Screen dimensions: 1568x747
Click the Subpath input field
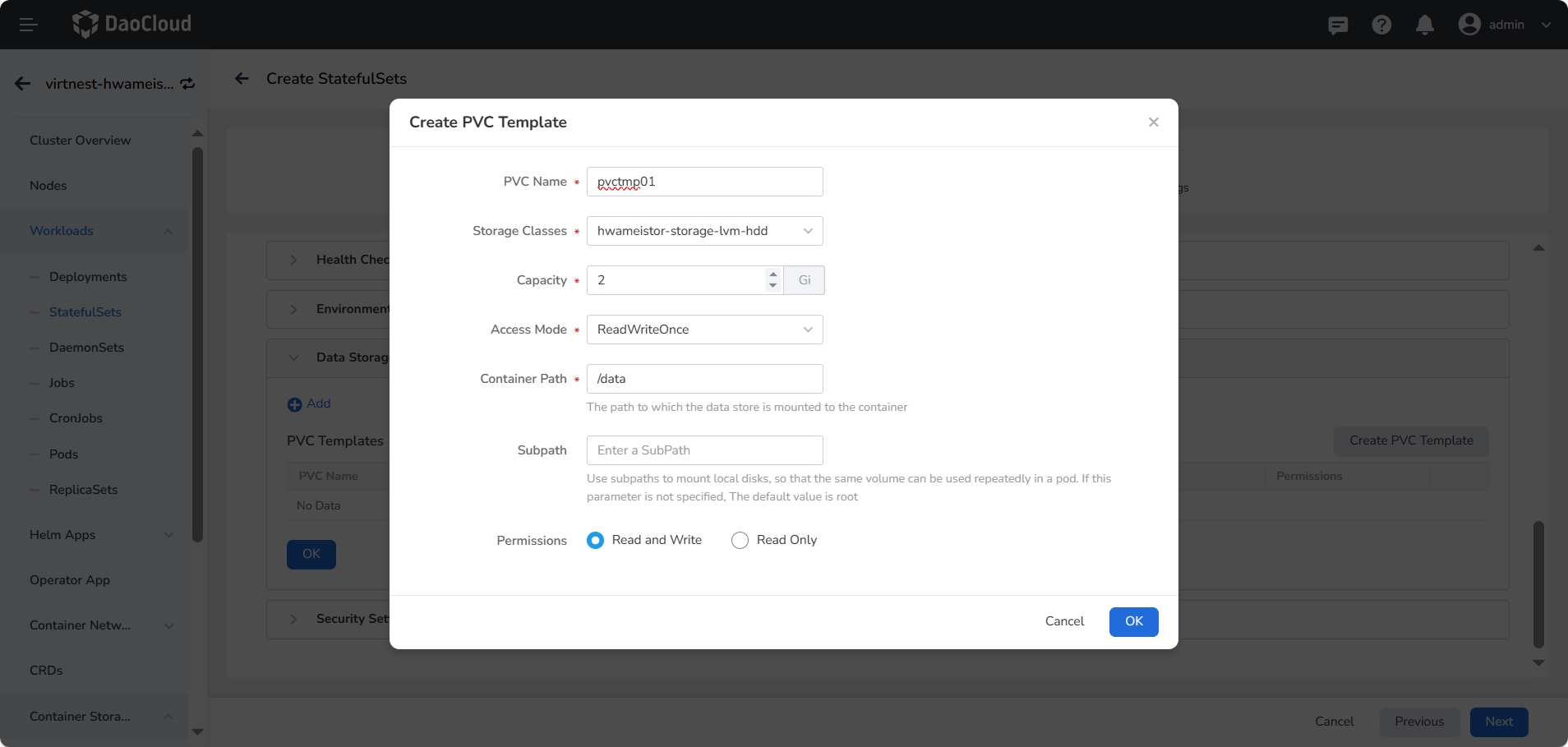pos(704,450)
